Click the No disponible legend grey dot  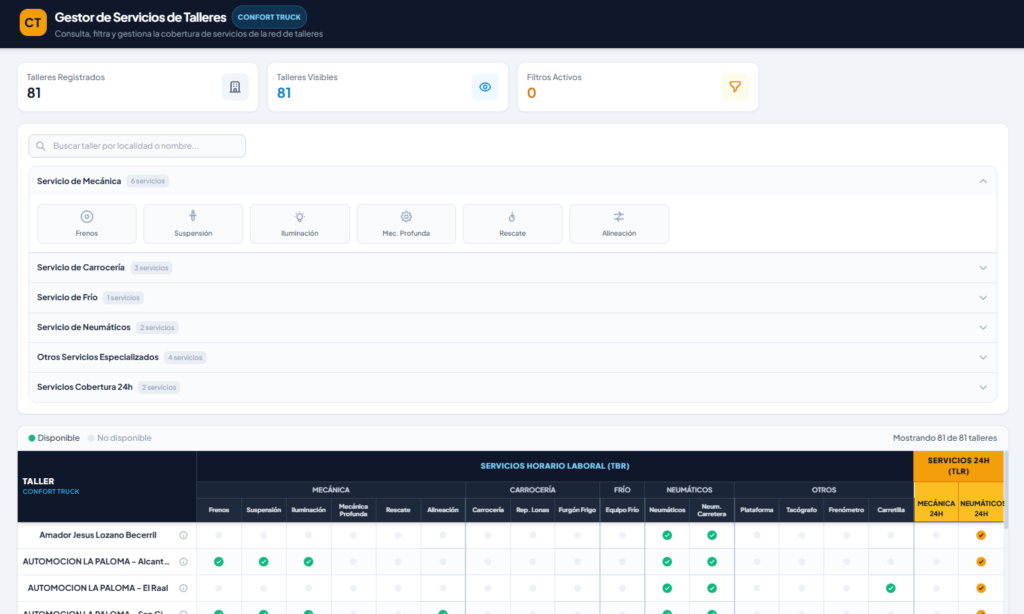tap(91, 438)
